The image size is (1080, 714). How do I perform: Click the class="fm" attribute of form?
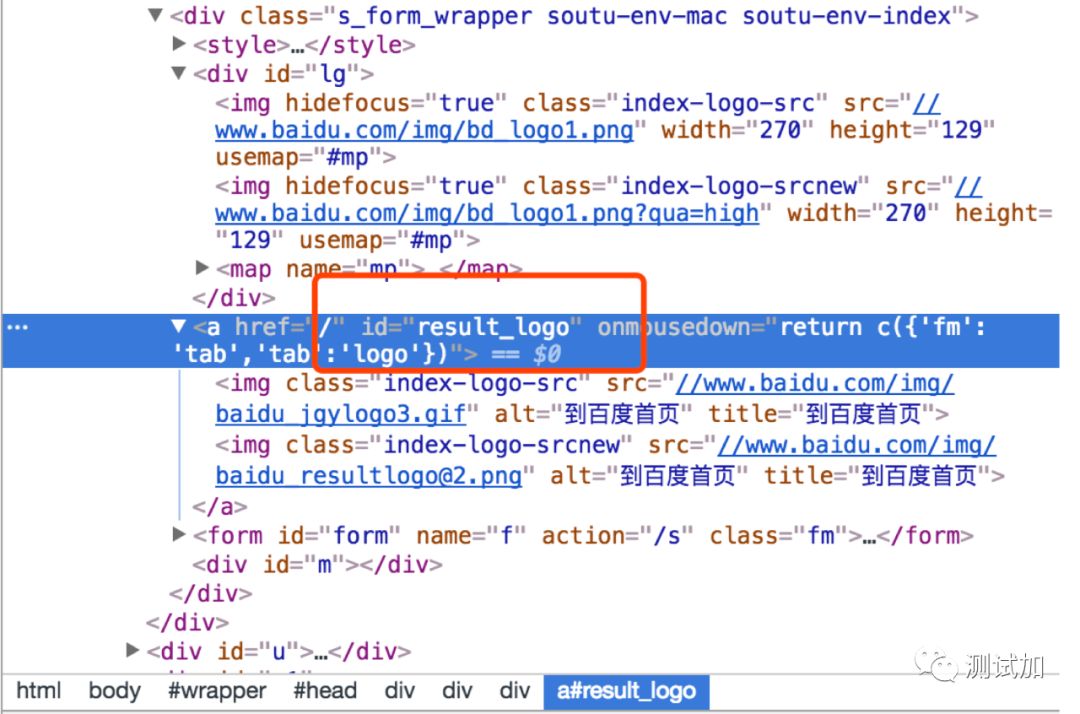point(778,535)
